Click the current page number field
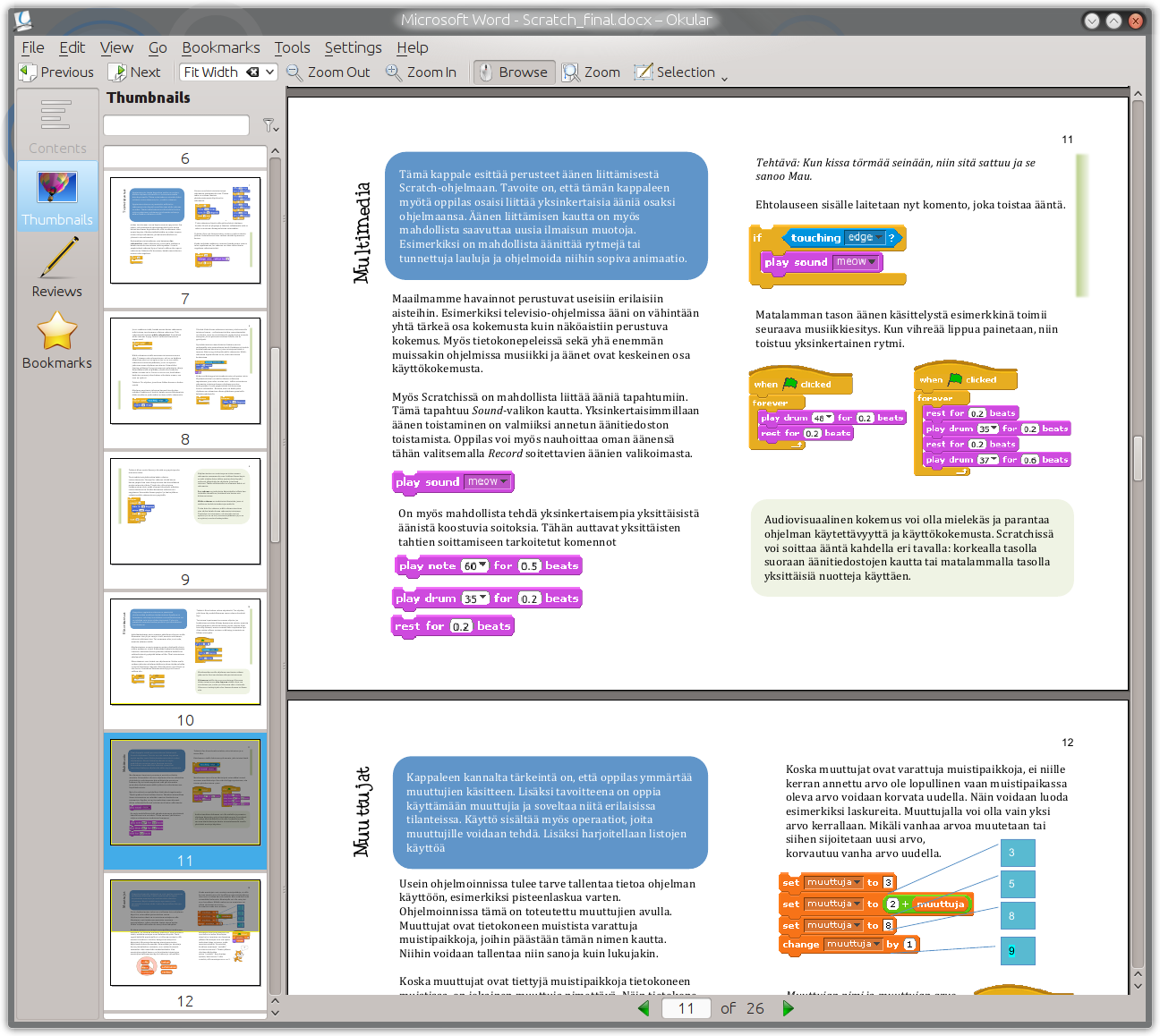This screenshot has width=1160, height=1036. click(686, 1008)
